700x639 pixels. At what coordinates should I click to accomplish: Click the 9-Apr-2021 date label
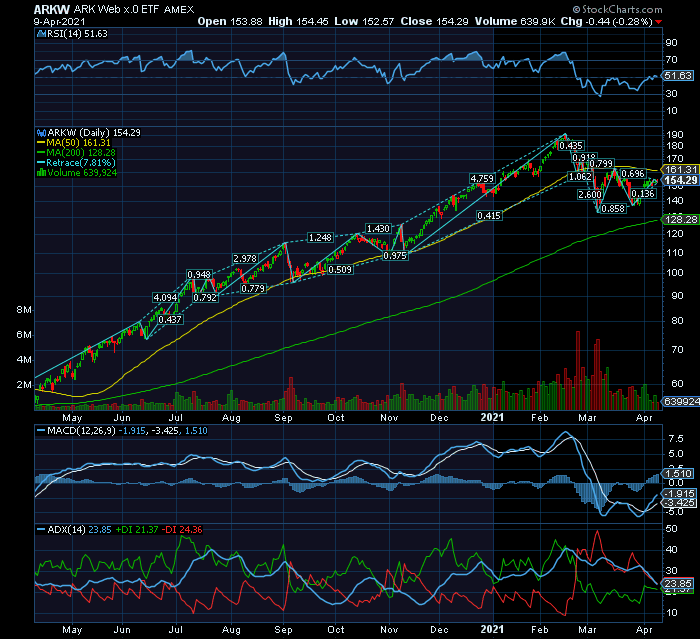coord(59,21)
